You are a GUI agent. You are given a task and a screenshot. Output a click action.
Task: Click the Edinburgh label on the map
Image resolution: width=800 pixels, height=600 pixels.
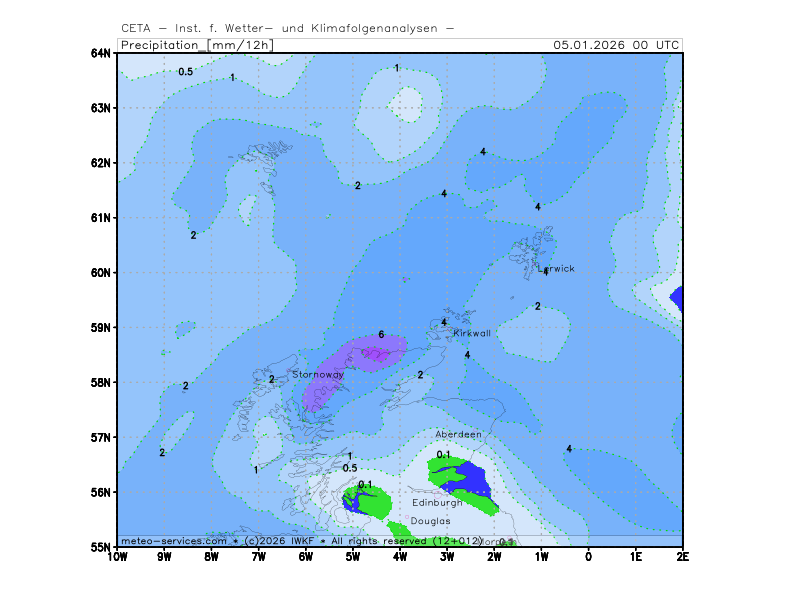point(437,503)
